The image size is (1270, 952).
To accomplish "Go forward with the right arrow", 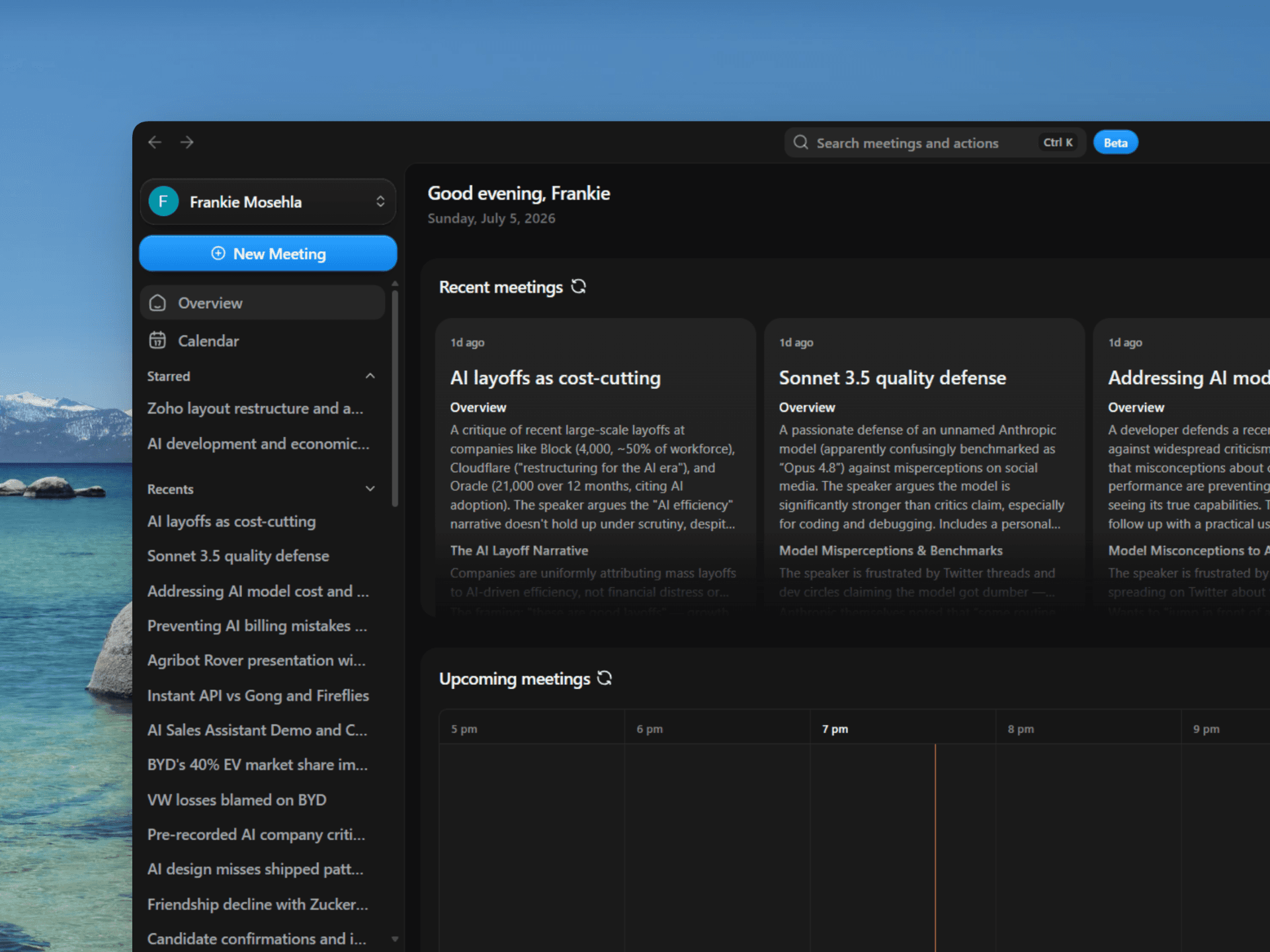I will click(187, 142).
